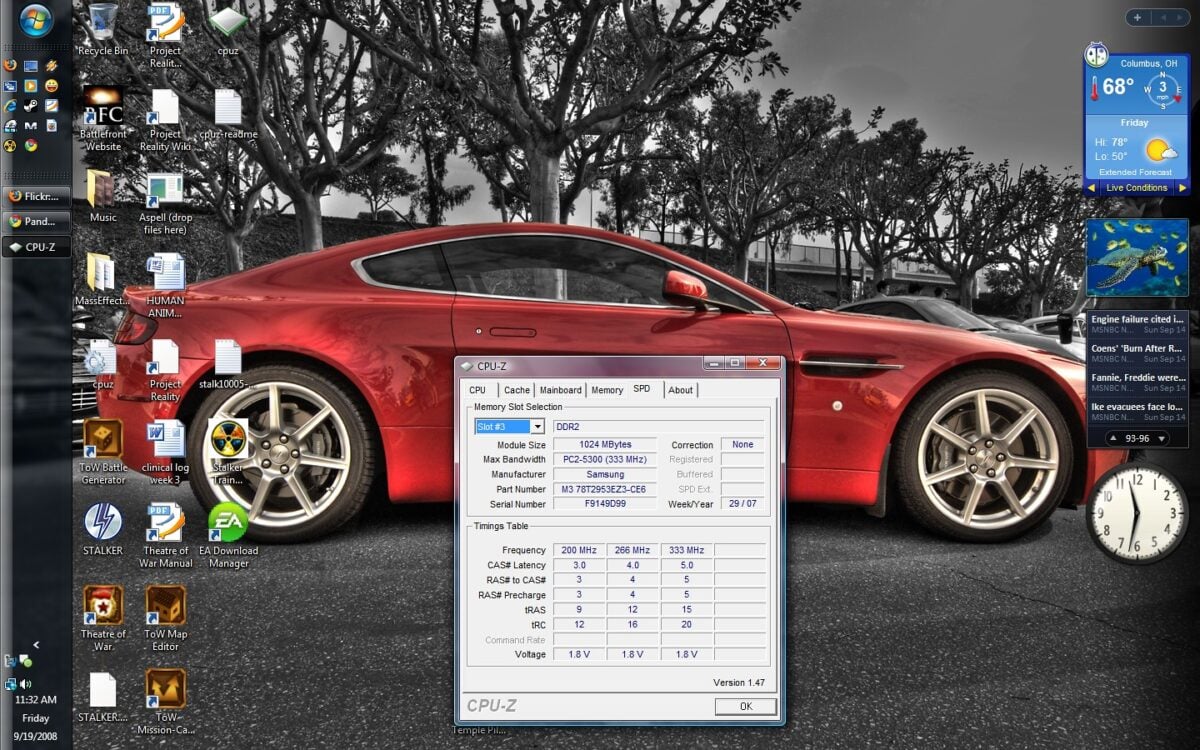
Task: Open 'Engine failure cited' news headline
Action: click(x=1137, y=320)
